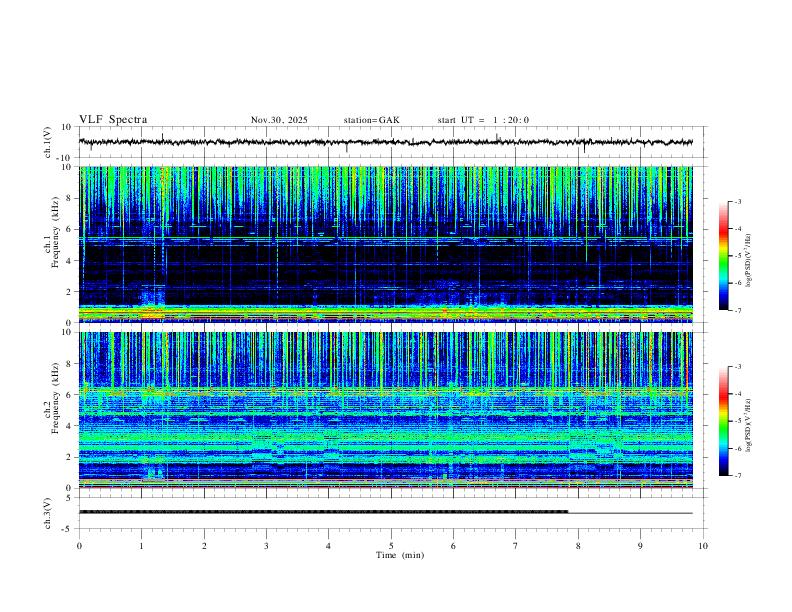792x612 pixels.
Task: Click time axis tick label "8"
Action: (x=578, y=546)
